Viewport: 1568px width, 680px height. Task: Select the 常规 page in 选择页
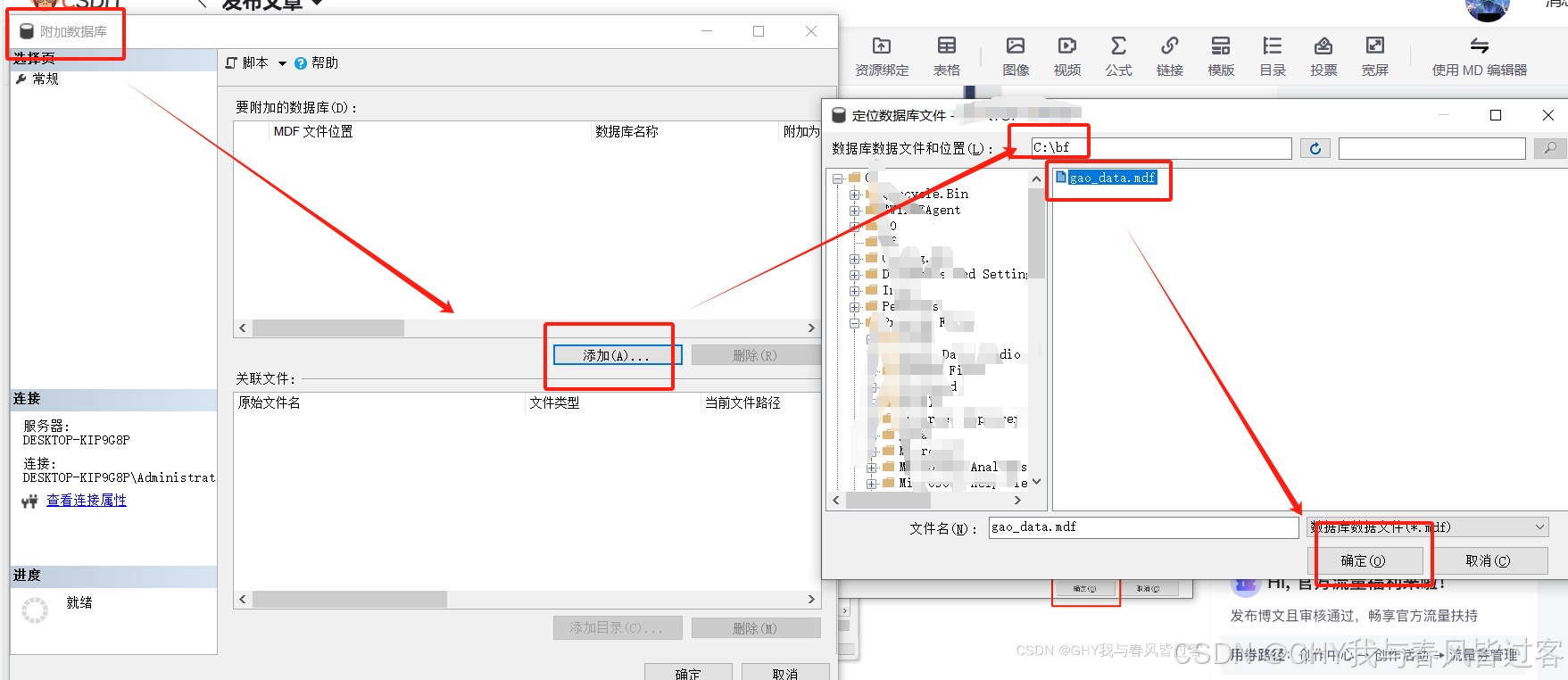pyautogui.click(x=46, y=79)
